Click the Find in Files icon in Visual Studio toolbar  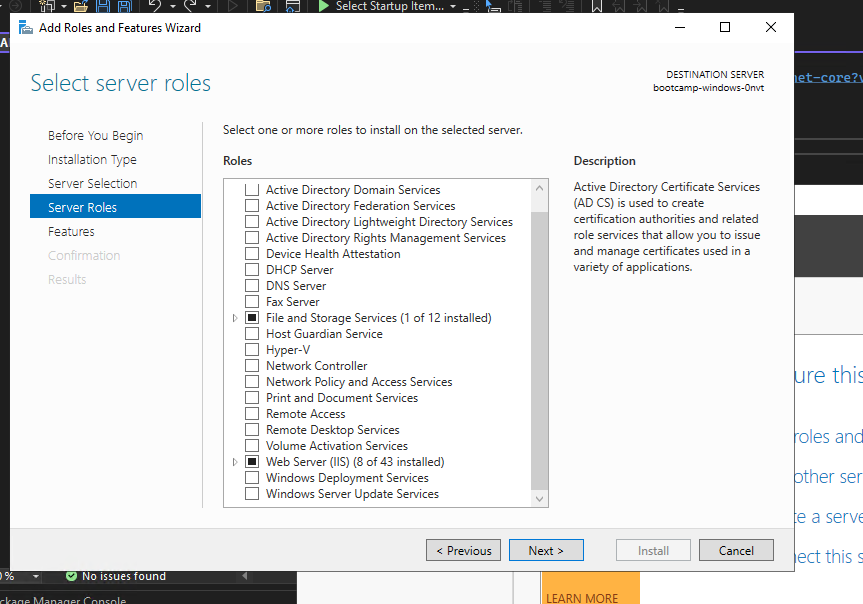pyautogui.click(x=263, y=7)
